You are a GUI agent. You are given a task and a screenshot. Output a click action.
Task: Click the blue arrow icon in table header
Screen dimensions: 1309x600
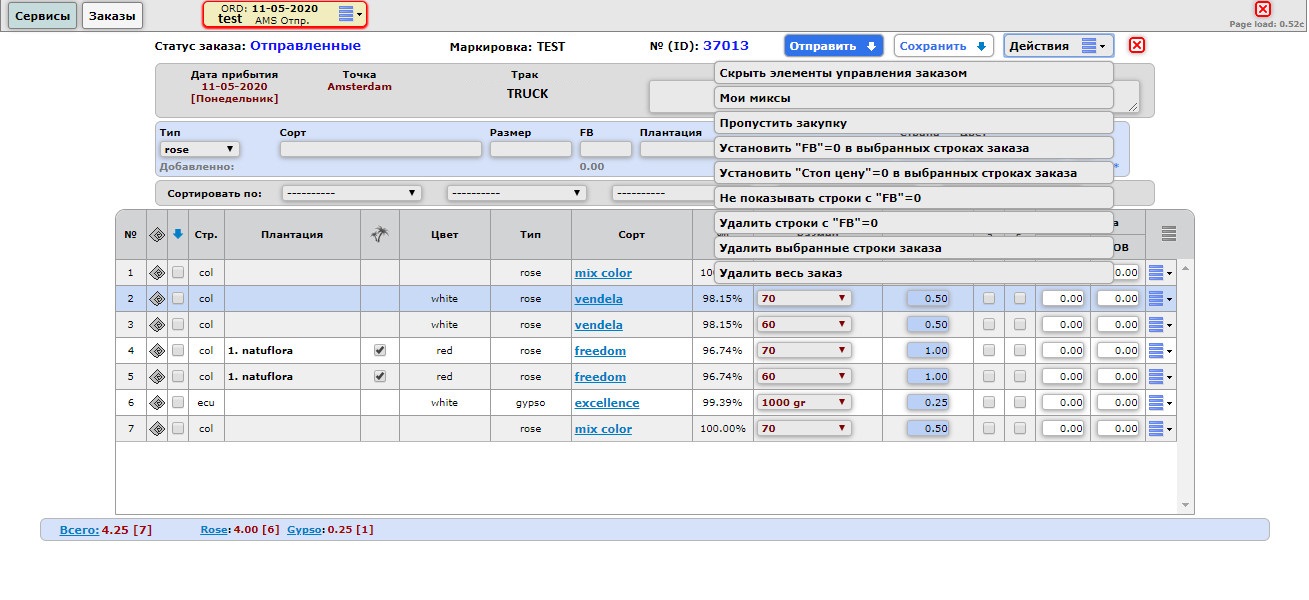178,235
